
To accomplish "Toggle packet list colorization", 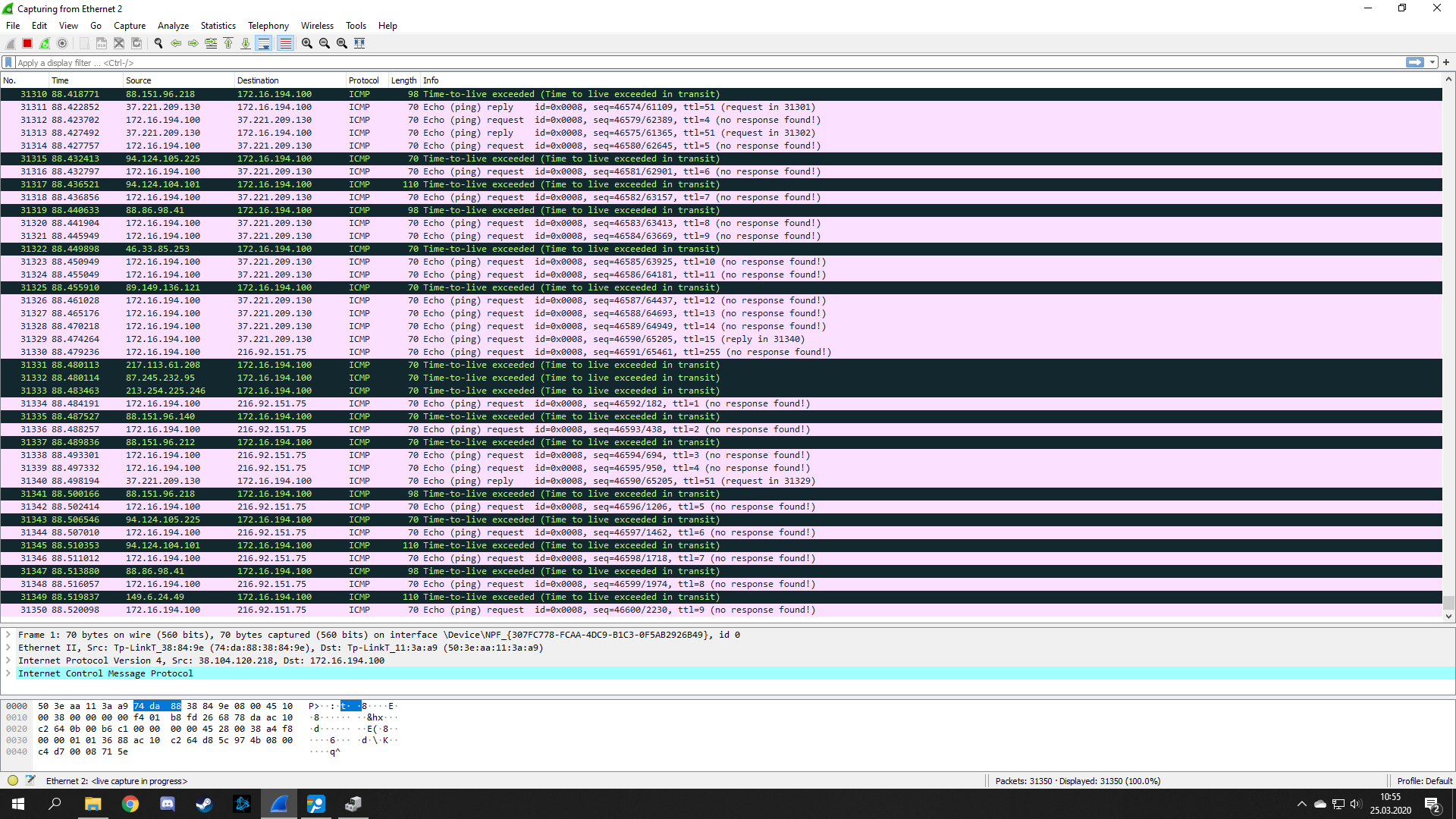I will click(285, 43).
